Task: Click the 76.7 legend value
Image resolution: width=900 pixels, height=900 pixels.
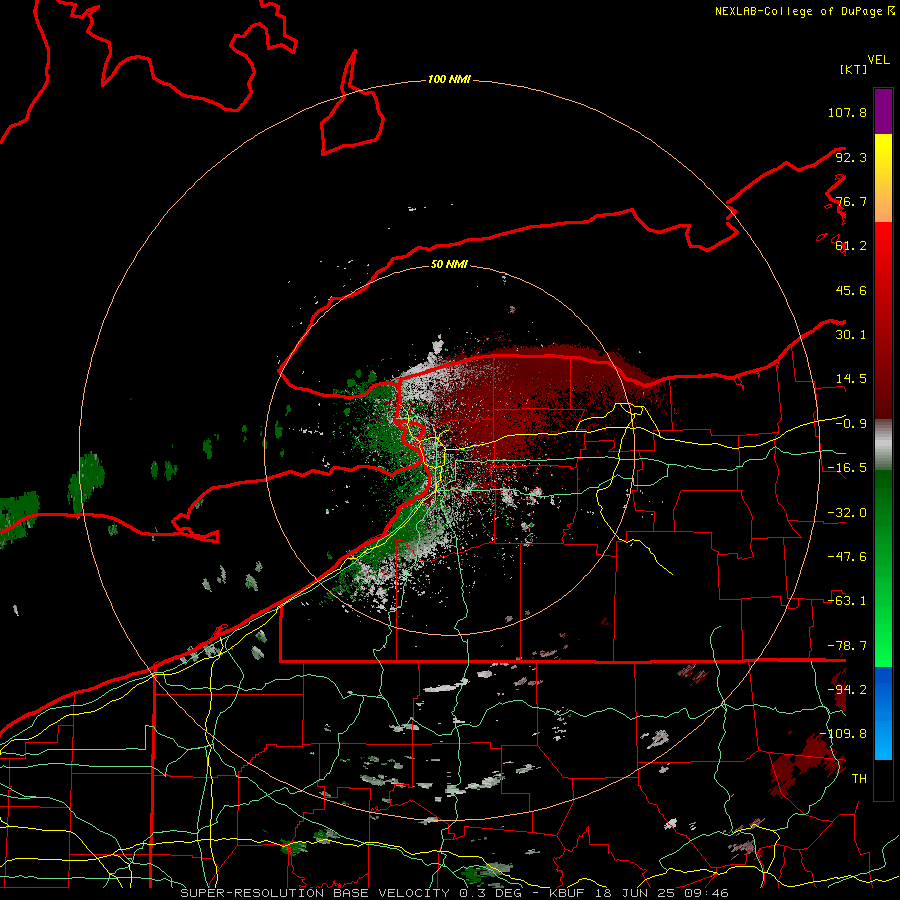Action: pos(851,201)
